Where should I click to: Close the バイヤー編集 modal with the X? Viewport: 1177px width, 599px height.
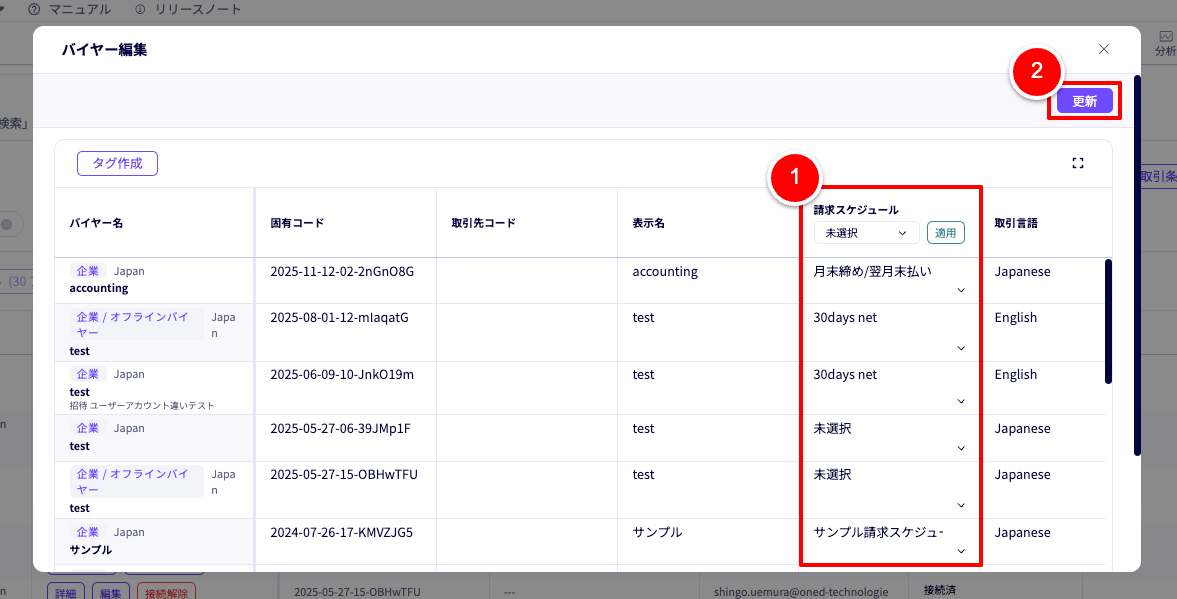click(x=1103, y=49)
